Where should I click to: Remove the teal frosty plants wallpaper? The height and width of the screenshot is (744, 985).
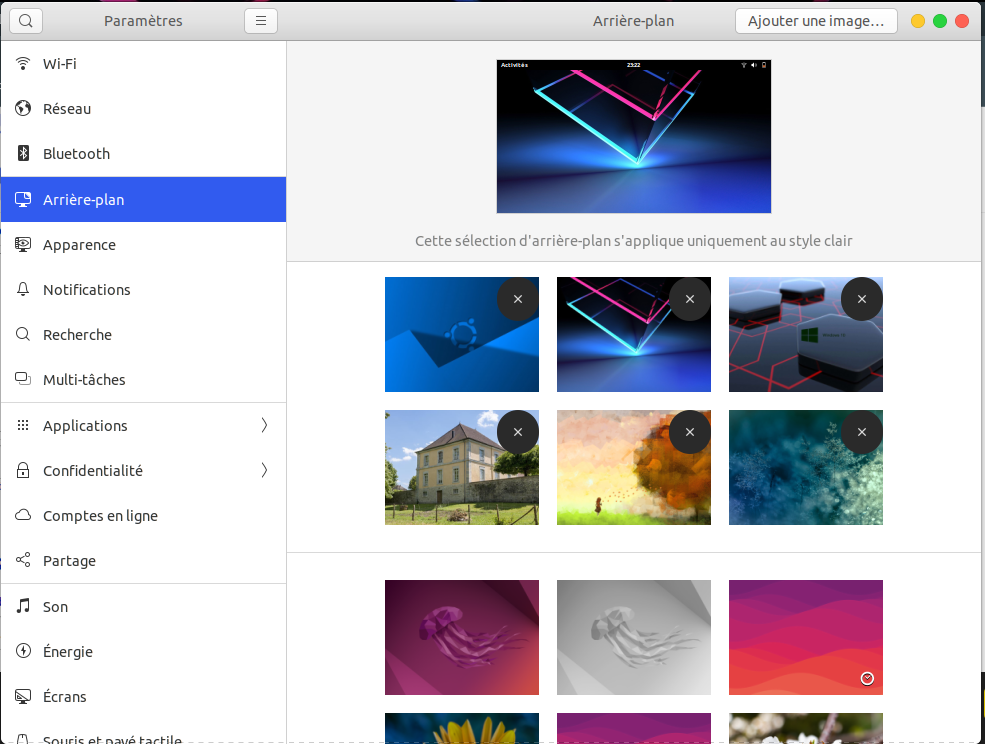click(862, 432)
